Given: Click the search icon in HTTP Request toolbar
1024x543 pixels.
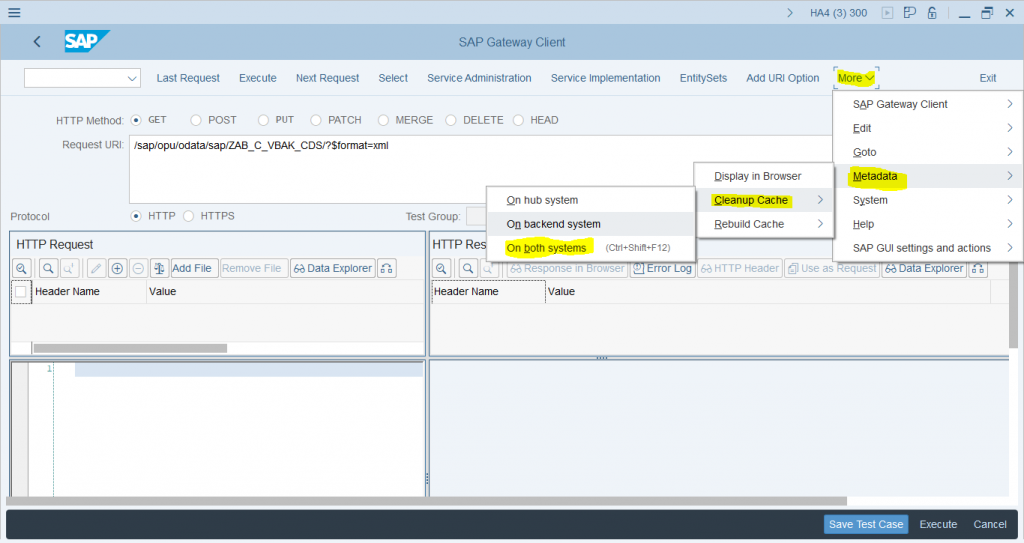Looking at the screenshot, I should 48,268.
